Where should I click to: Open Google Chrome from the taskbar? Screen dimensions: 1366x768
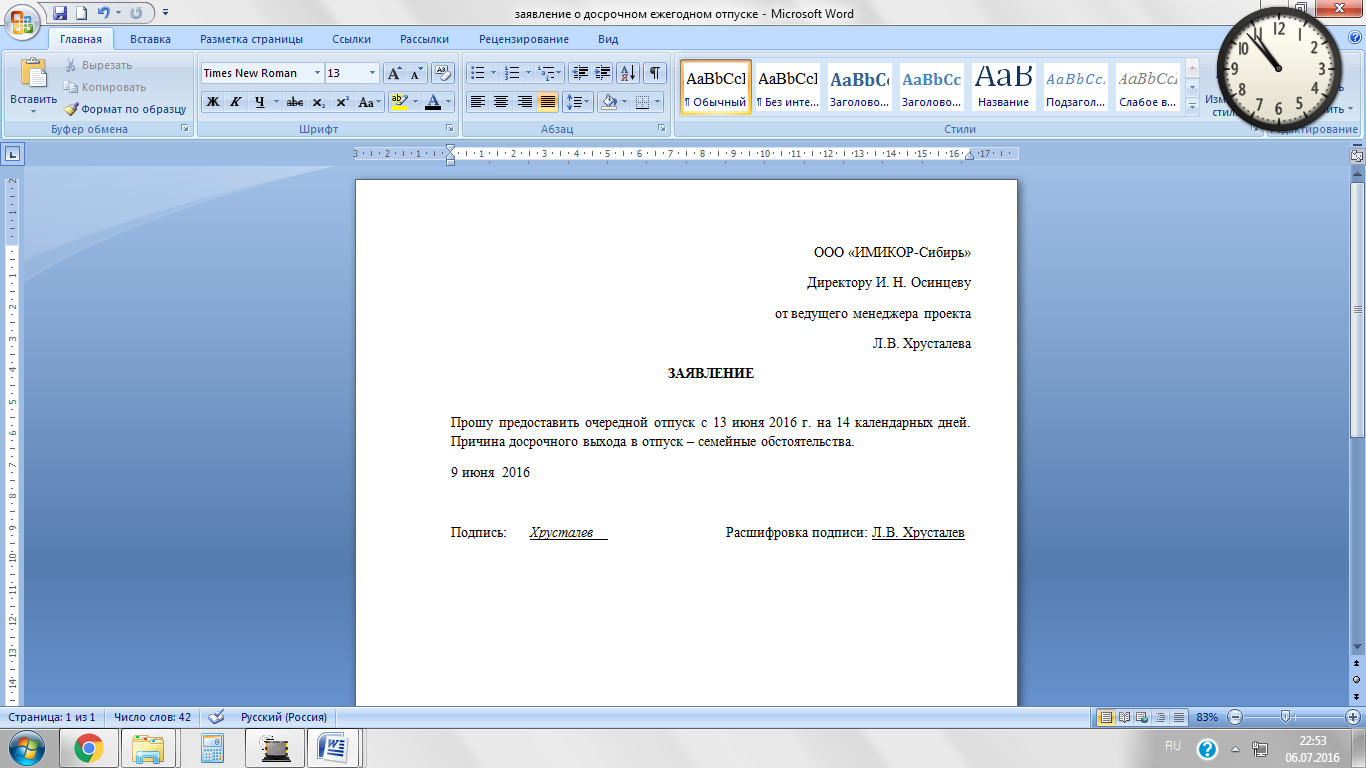coord(88,747)
